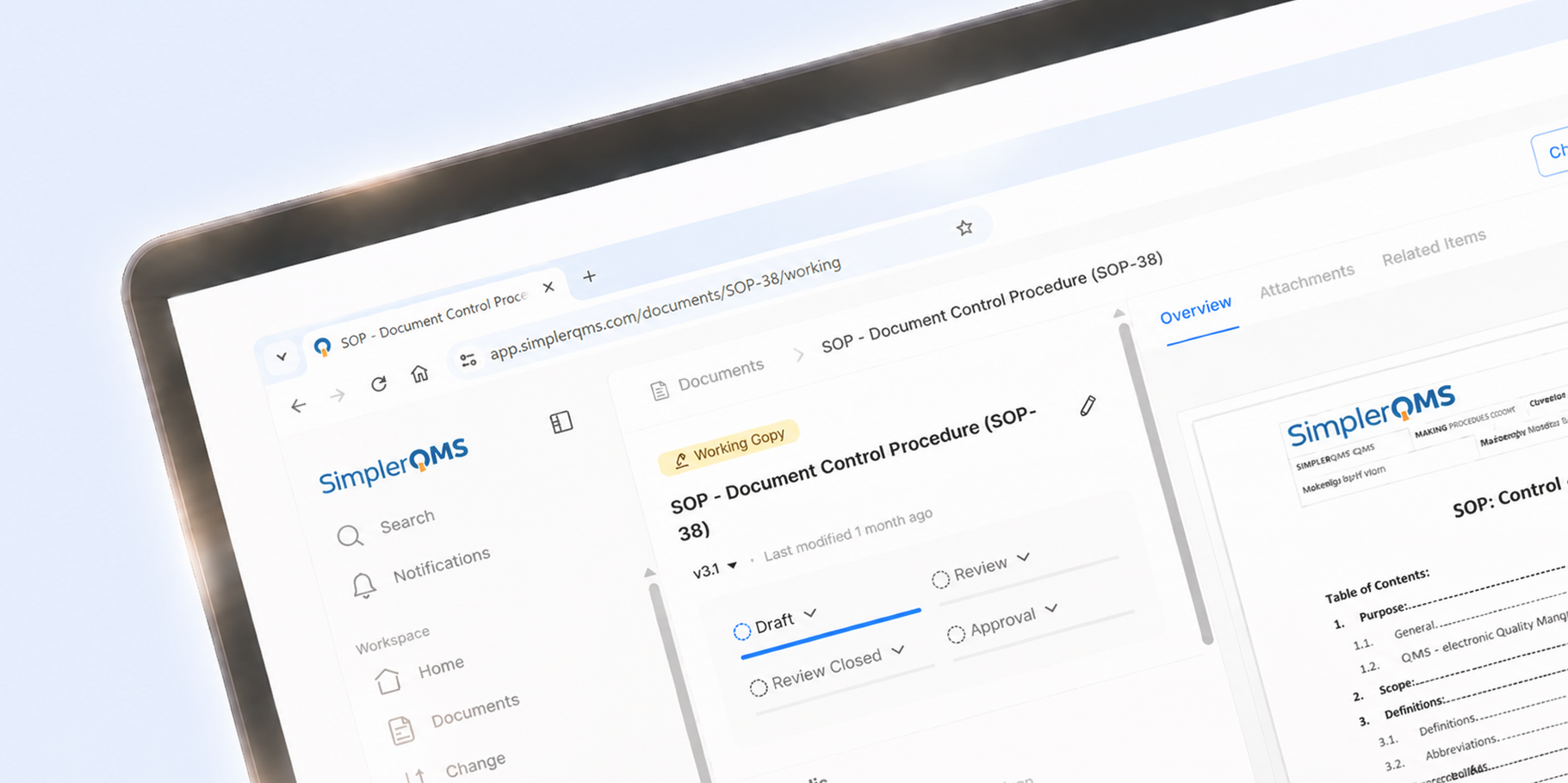The image size is (1568, 783).
Task: Open Documents in Workspace menu
Action: pos(475,711)
